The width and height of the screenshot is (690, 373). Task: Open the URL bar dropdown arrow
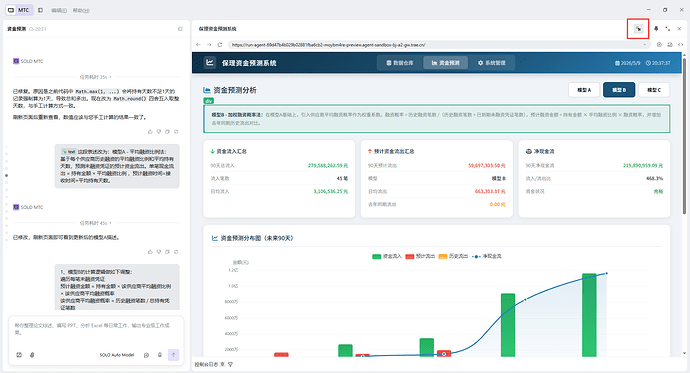tap(645, 44)
